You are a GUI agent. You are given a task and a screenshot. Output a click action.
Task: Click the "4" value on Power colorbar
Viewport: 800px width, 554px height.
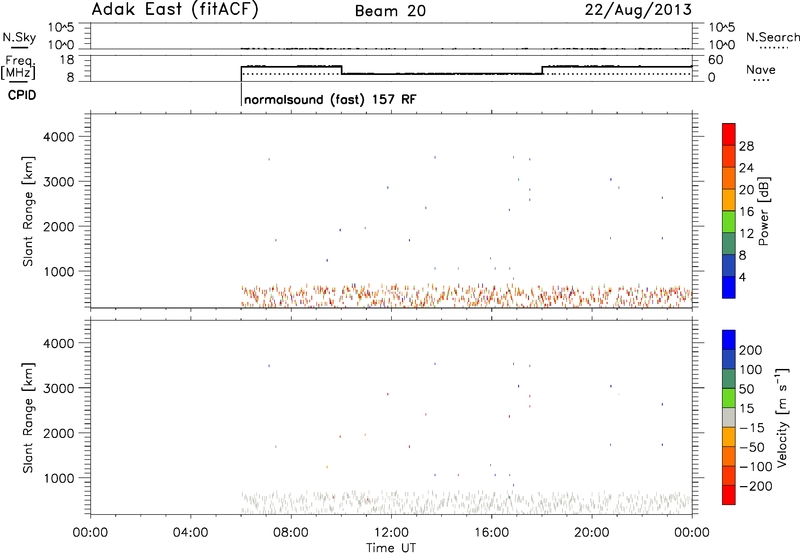click(743, 277)
